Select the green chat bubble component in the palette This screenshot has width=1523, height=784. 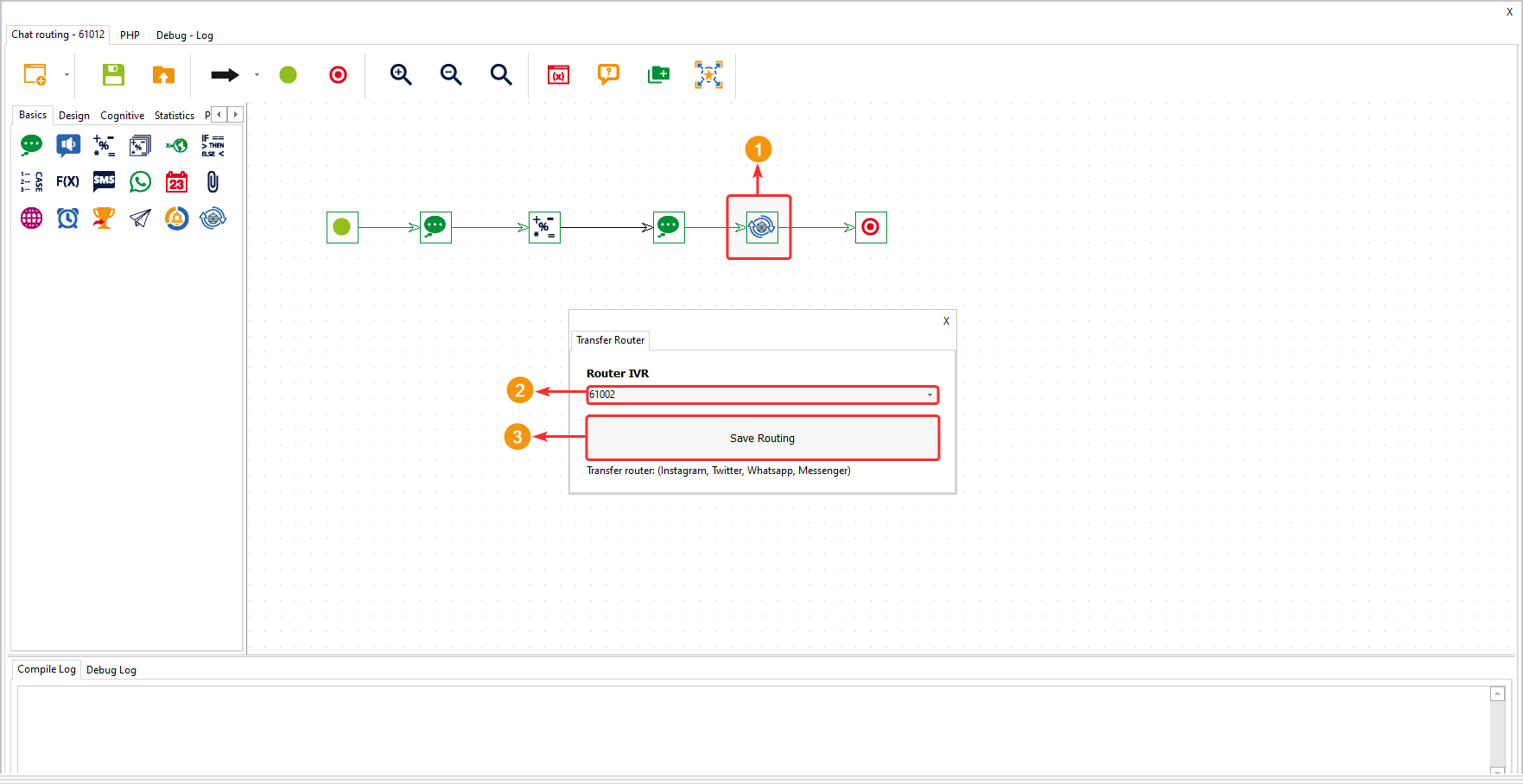[32, 145]
